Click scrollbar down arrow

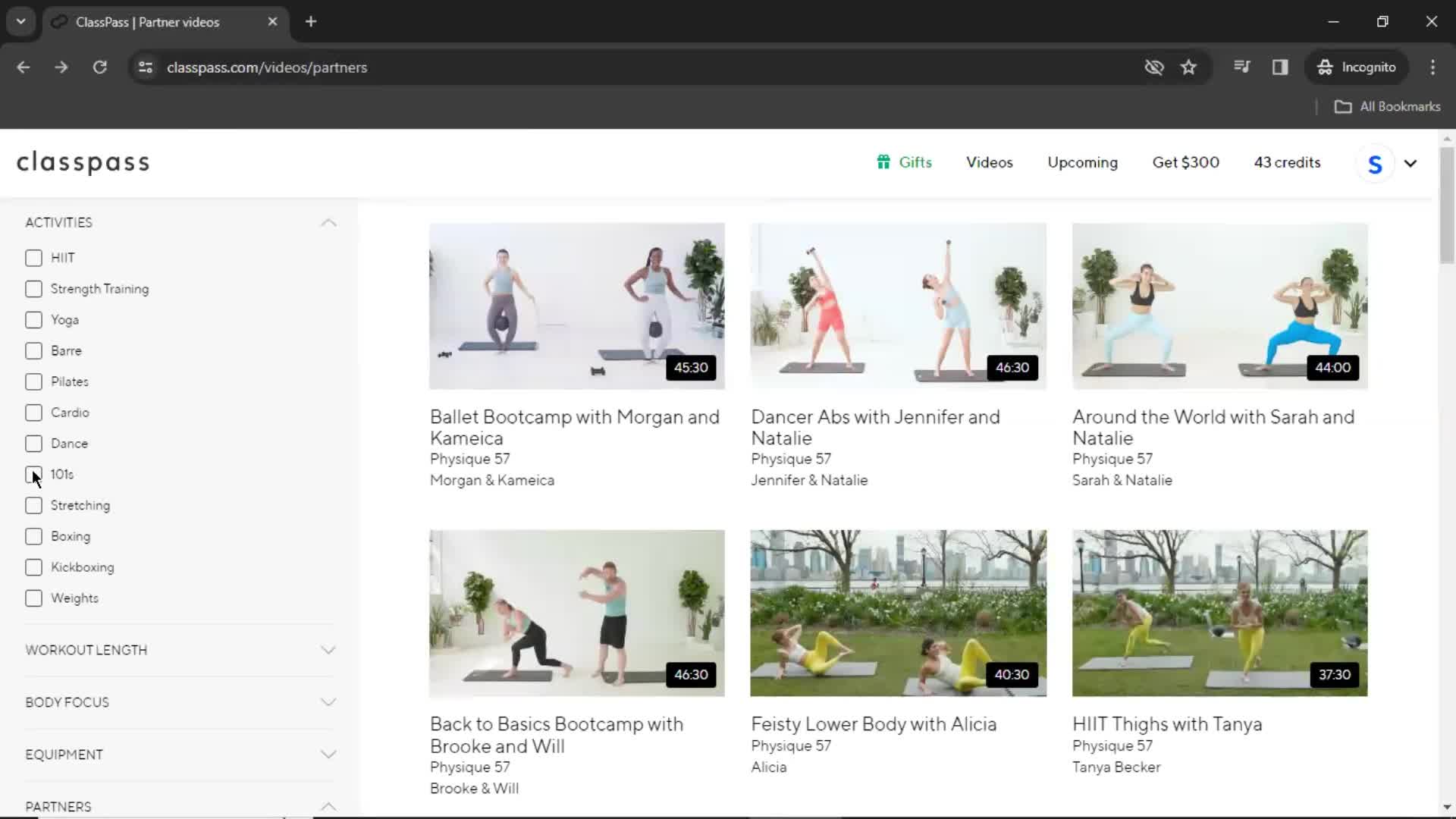click(1447, 807)
